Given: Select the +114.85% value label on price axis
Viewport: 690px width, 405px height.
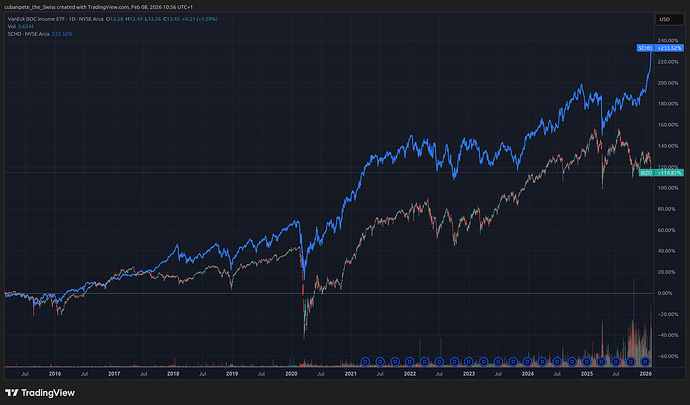Looking at the screenshot, I should tap(669, 173).
